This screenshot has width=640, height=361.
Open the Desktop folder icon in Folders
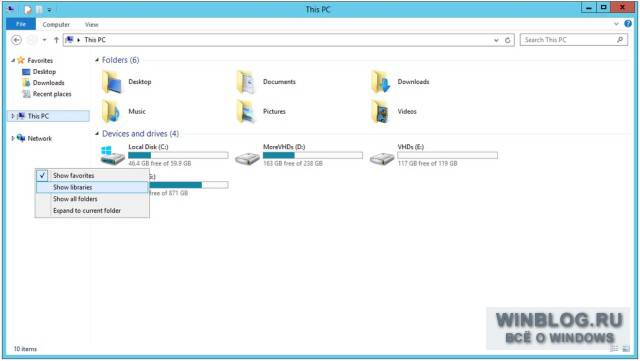click(x=112, y=82)
